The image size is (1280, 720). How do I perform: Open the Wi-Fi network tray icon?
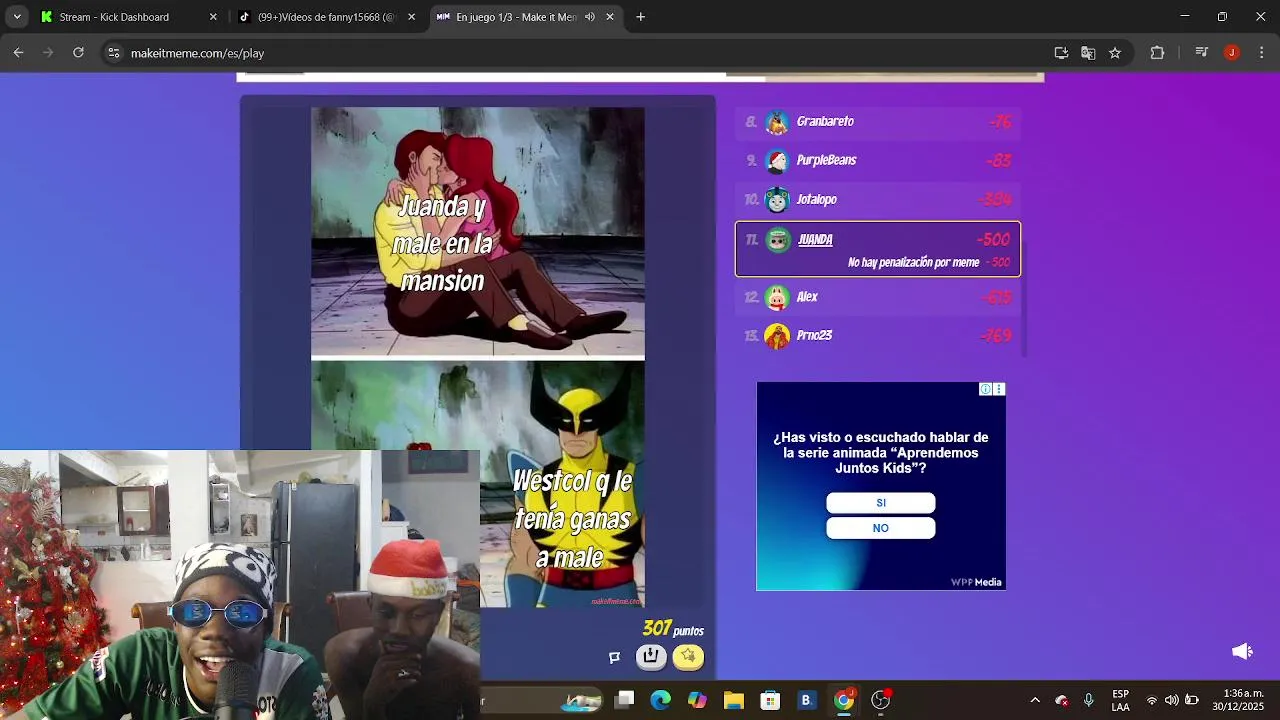click(1152, 700)
